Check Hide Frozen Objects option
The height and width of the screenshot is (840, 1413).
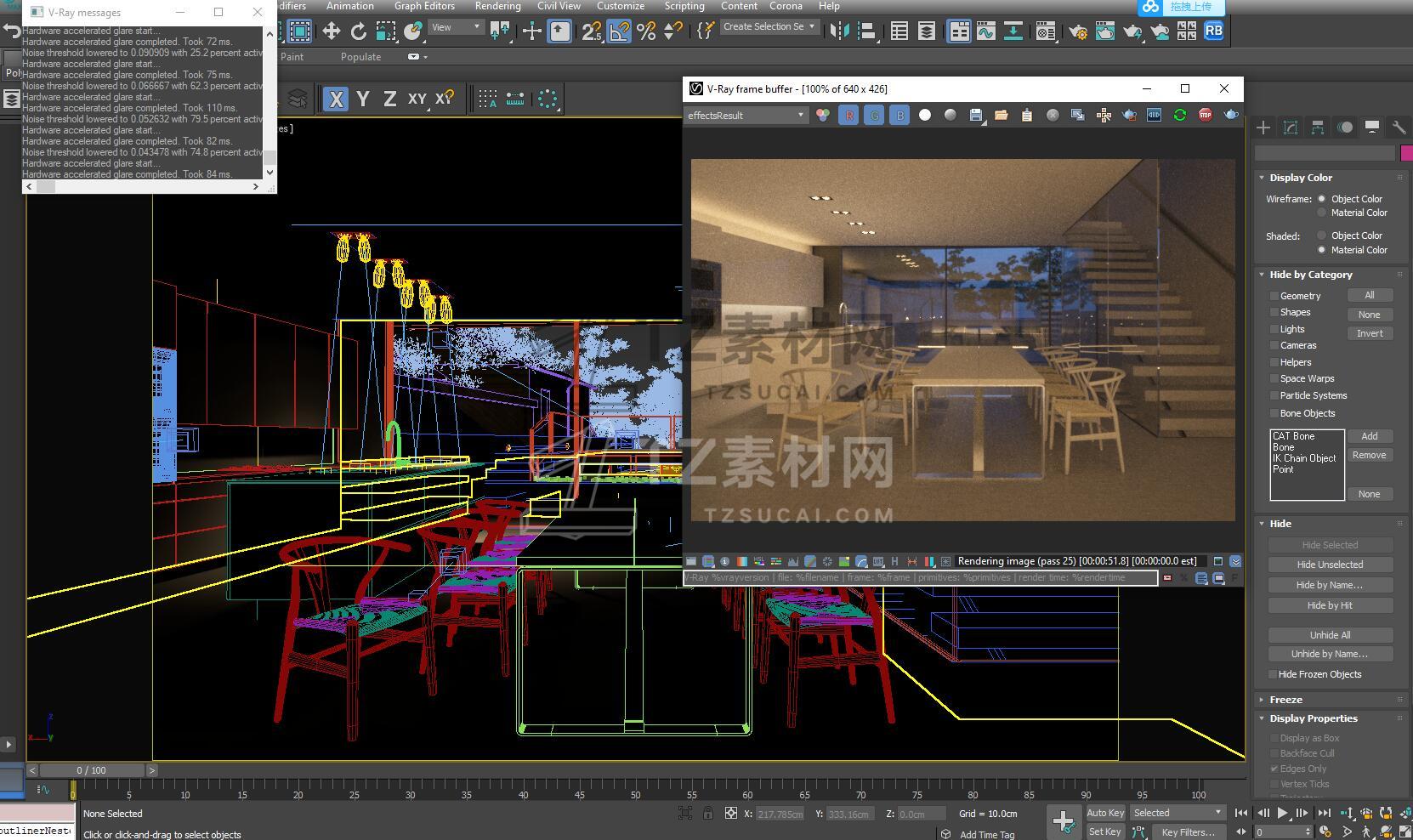click(1273, 674)
